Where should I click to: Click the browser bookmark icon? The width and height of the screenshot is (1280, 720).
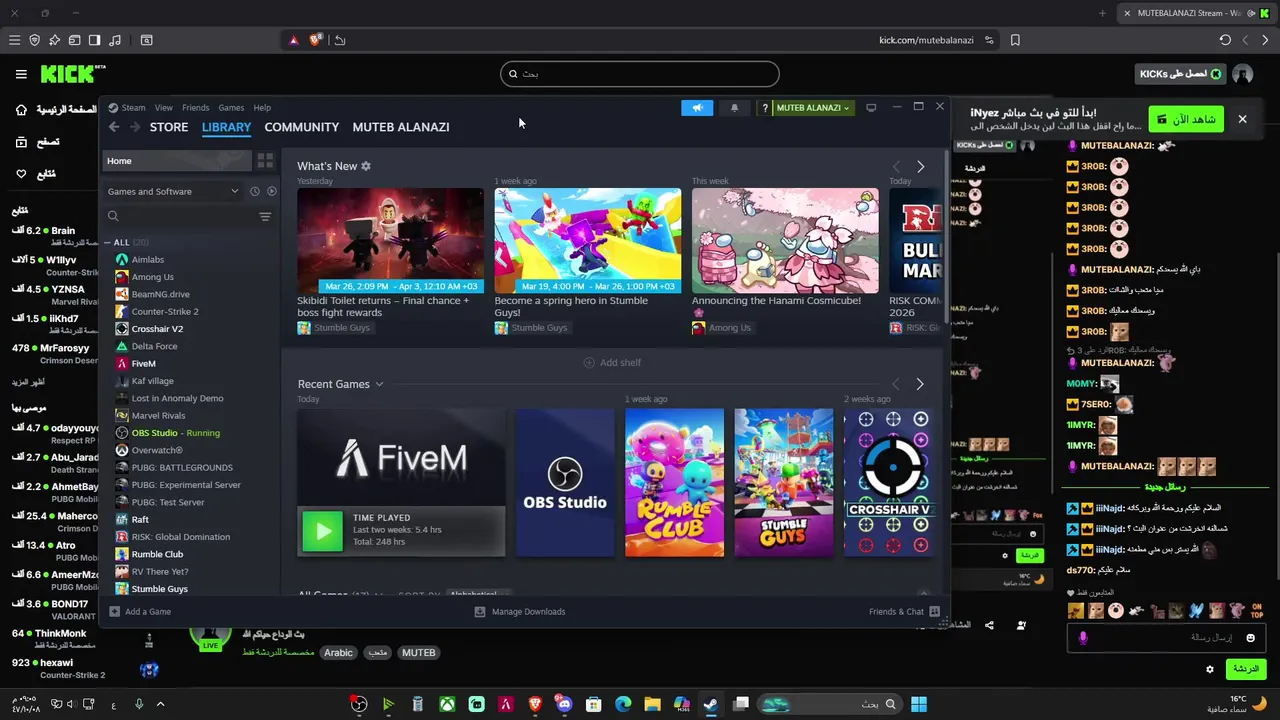(x=1015, y=40)
